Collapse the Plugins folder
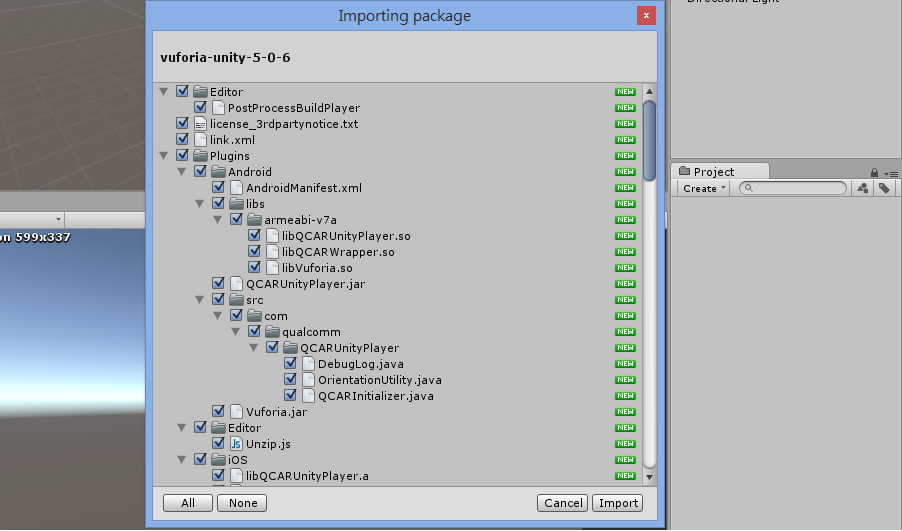902x531 pixels. point(164,156)
